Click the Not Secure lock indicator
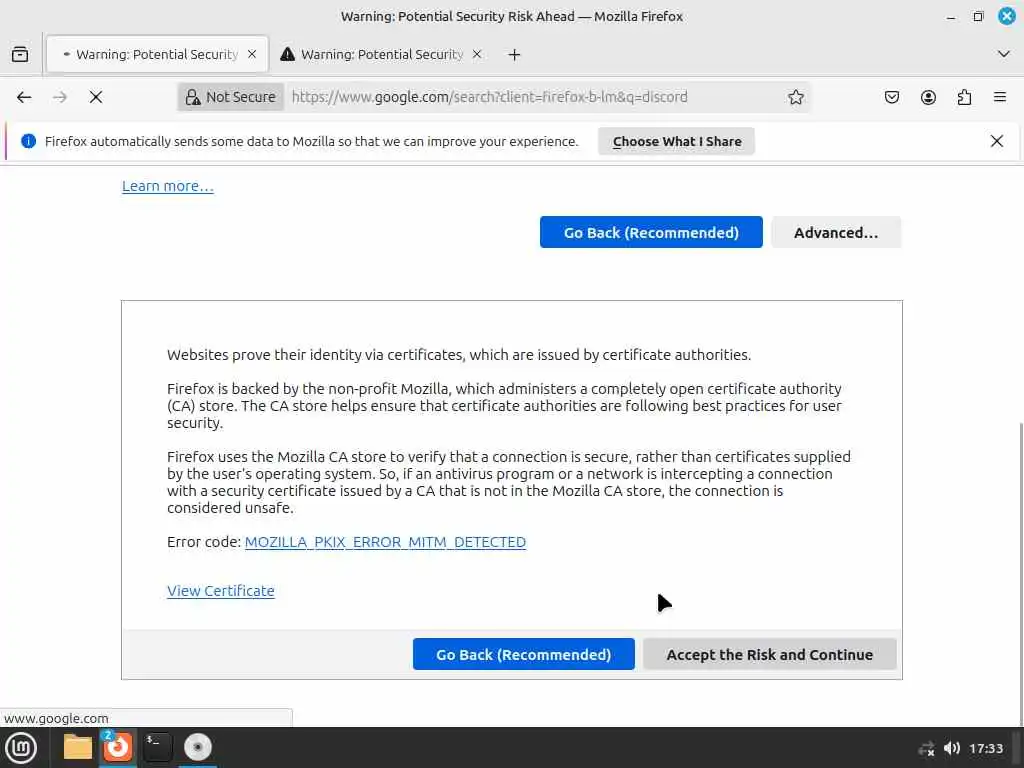Viewport: 1024px width, 768px height. click(231, 97)
